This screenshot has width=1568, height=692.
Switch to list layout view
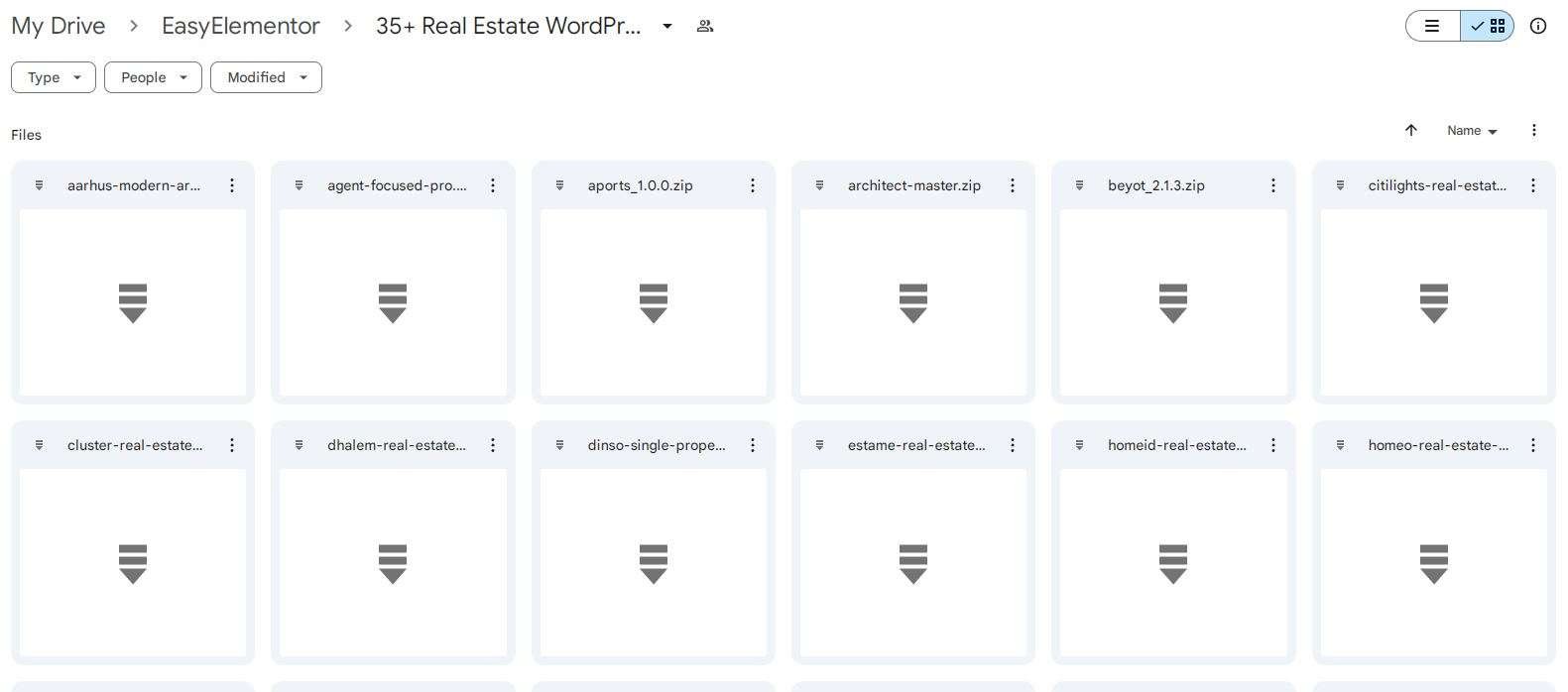(1433, 26)
